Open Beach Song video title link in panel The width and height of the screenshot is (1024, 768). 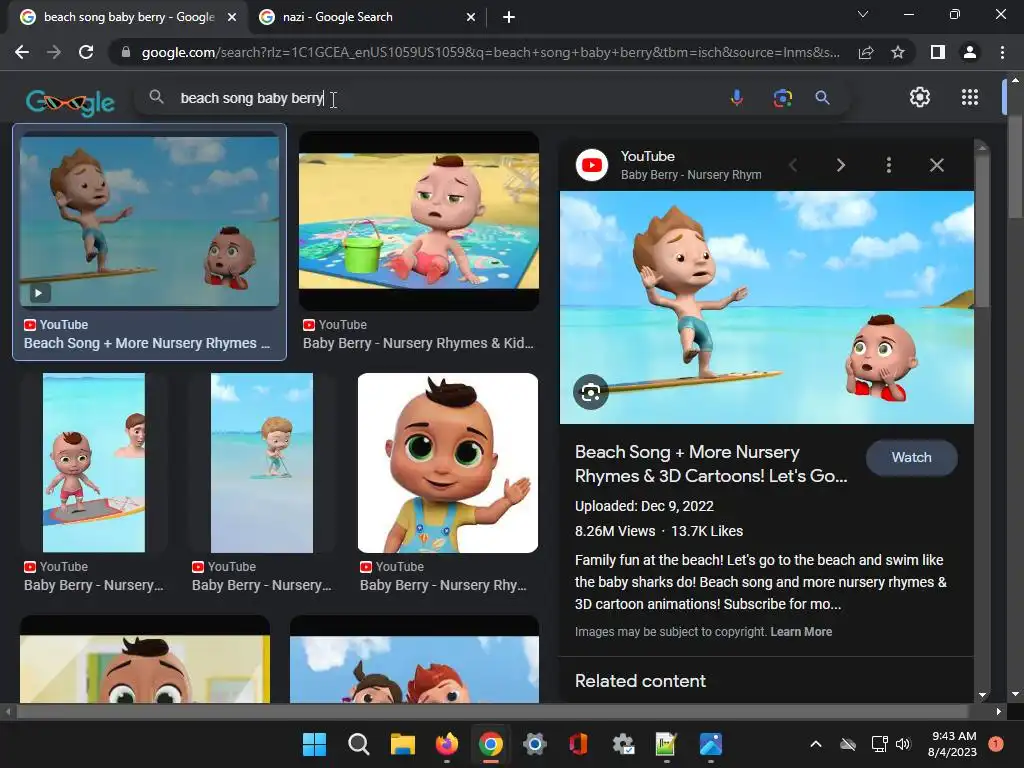tap(711, 464)
